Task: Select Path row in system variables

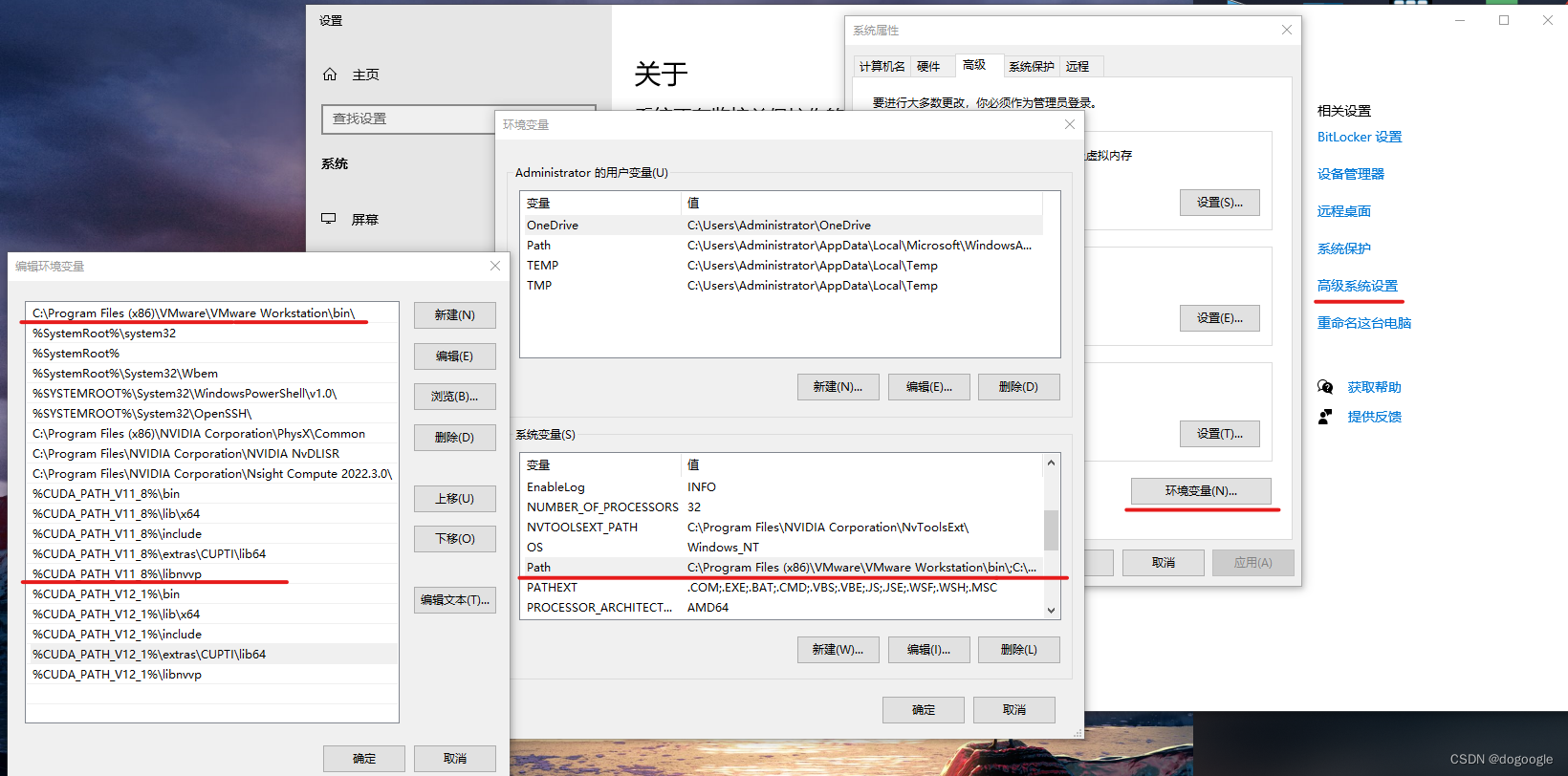Action: (782, 568)
